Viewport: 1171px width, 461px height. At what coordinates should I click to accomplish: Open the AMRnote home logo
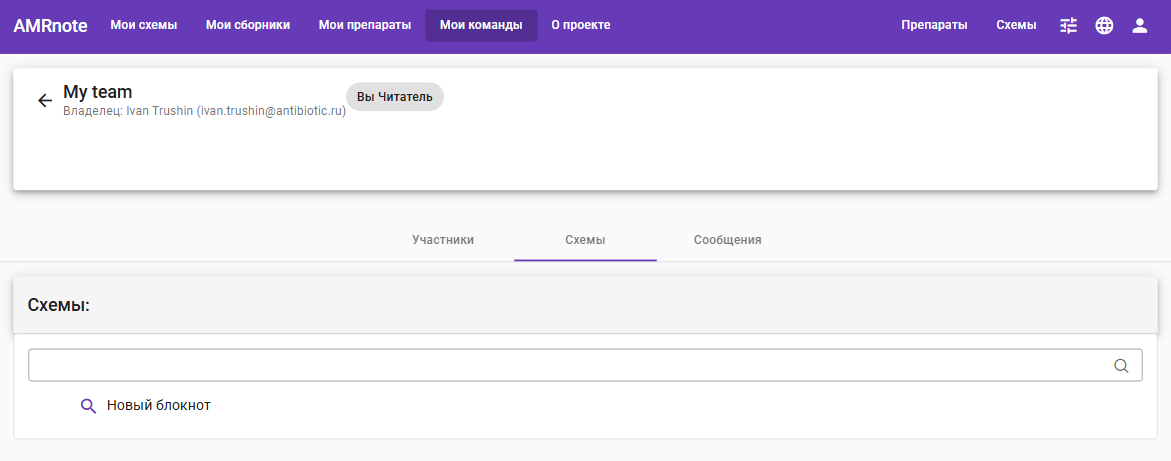tap(50, 25)
